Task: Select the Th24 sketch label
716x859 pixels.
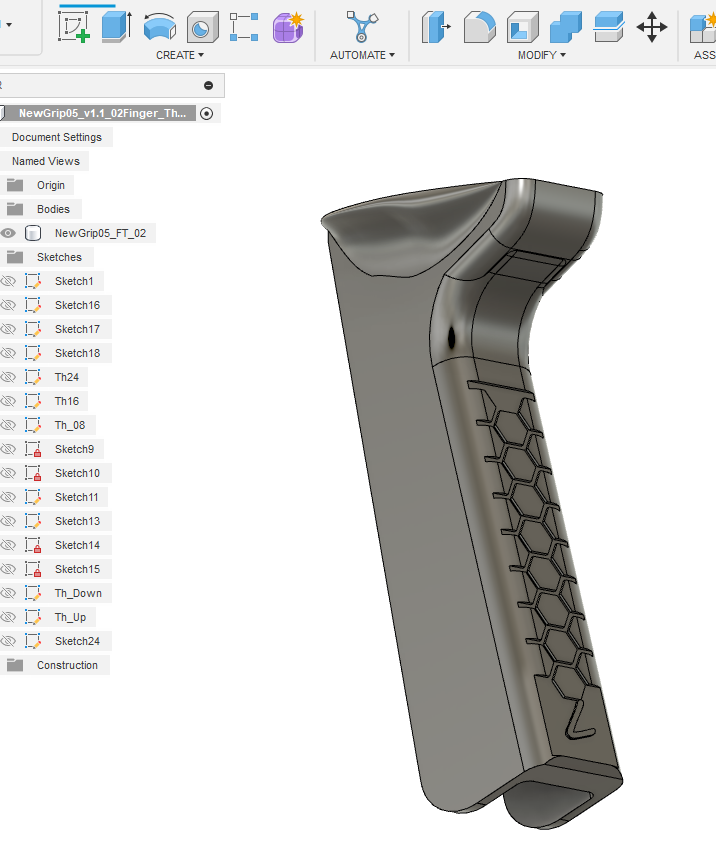Action: pyautogui.click(x=67, y=377)
